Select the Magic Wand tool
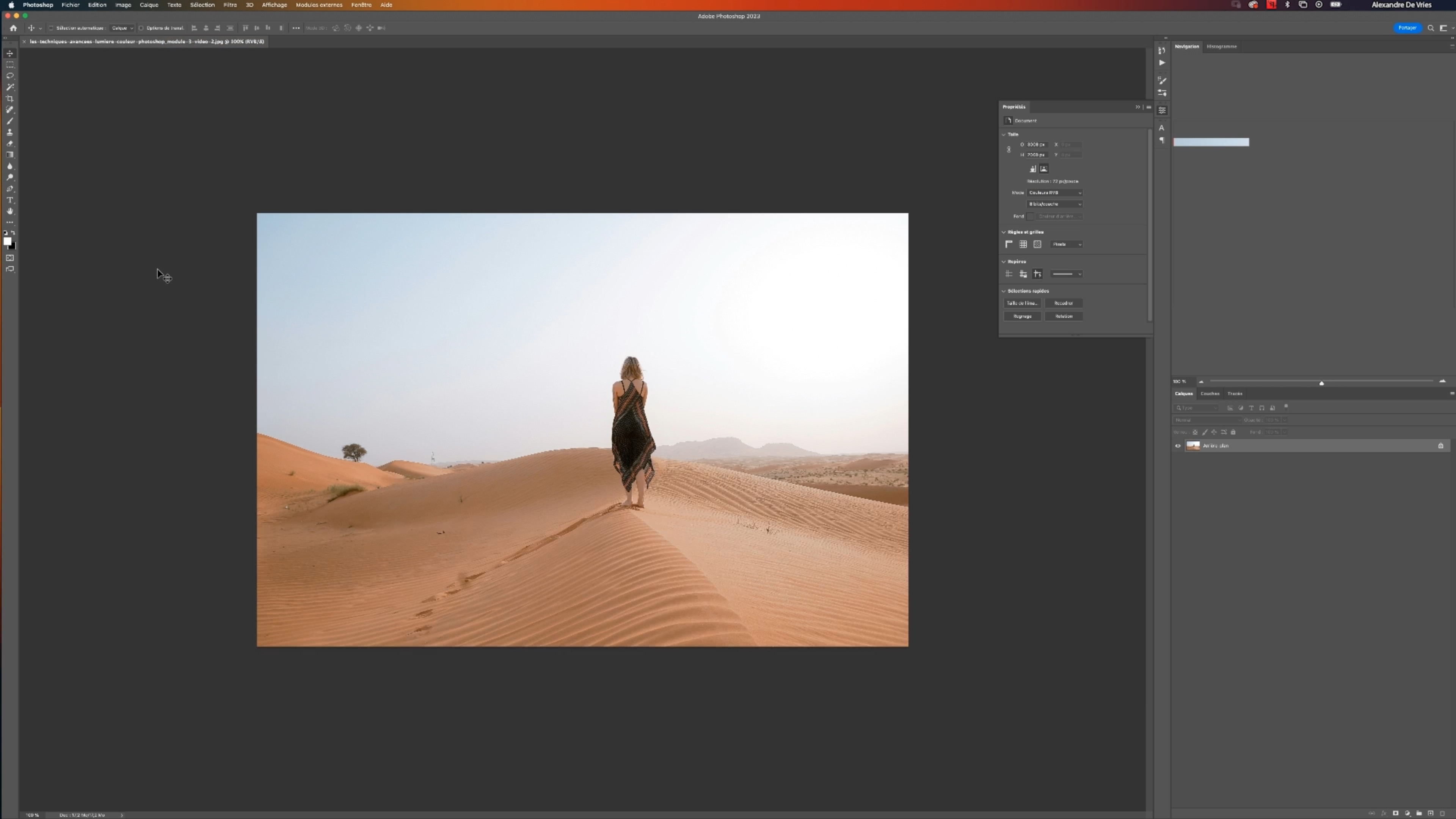This screenshot has width=1456, height=819. click(x=9, y=87)
